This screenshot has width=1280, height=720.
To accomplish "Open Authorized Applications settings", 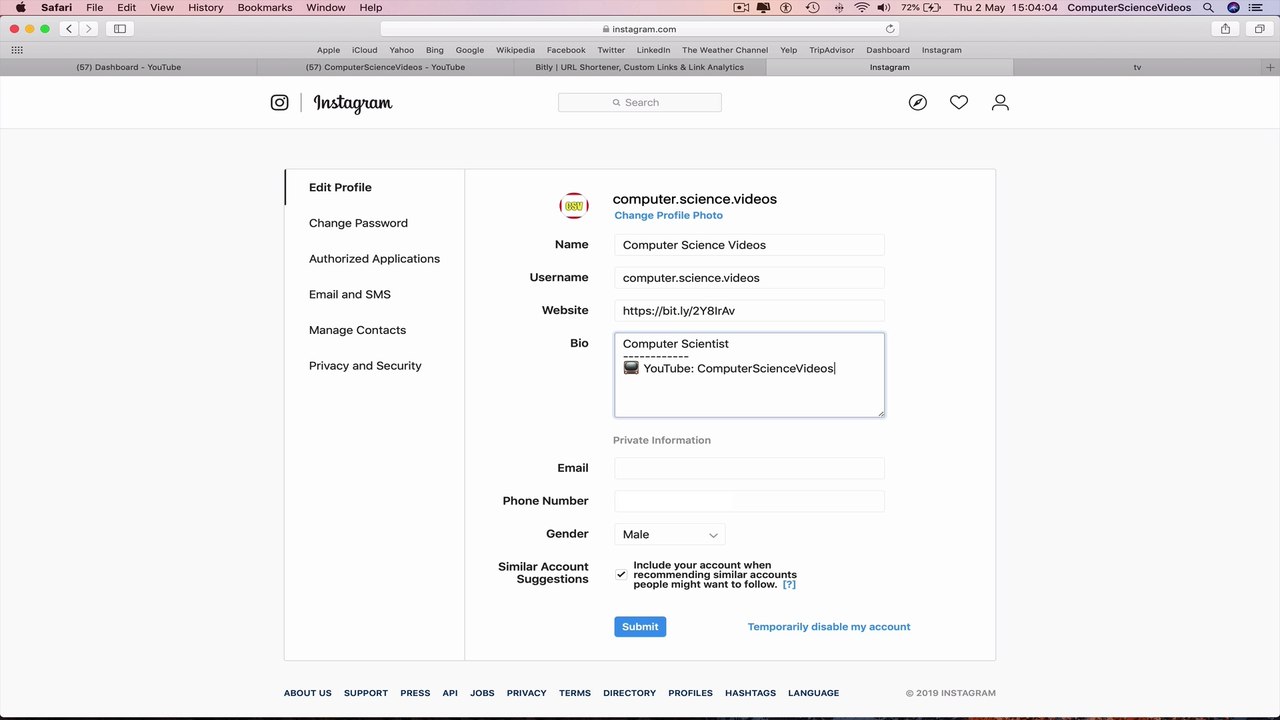I will [374, 259].
